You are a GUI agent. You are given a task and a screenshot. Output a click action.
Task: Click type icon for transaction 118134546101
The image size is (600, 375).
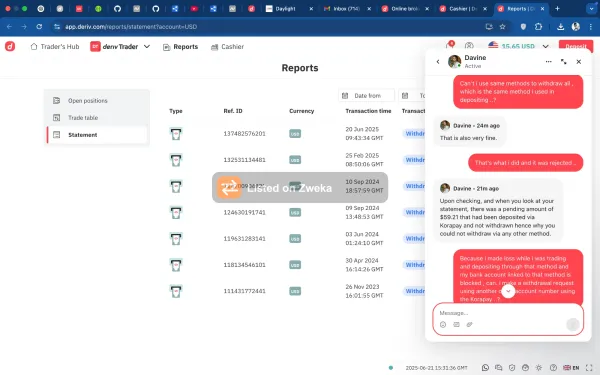point(176,265)
